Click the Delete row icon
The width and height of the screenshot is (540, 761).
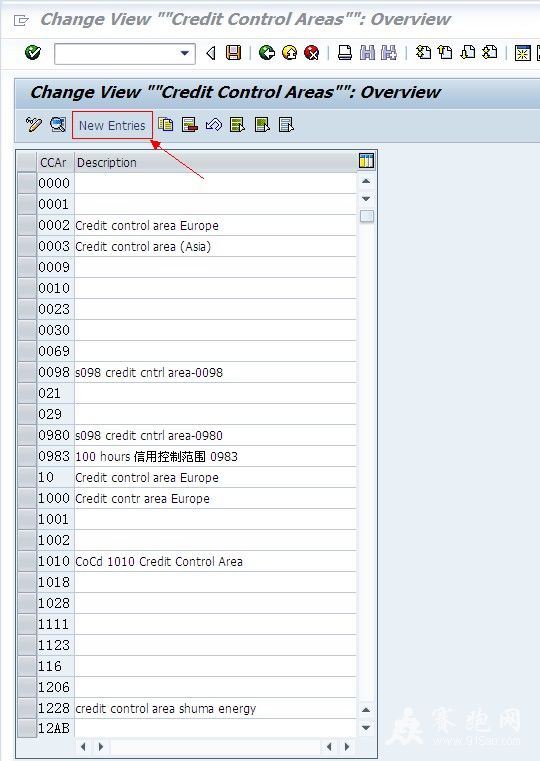[x=189, y=125]
